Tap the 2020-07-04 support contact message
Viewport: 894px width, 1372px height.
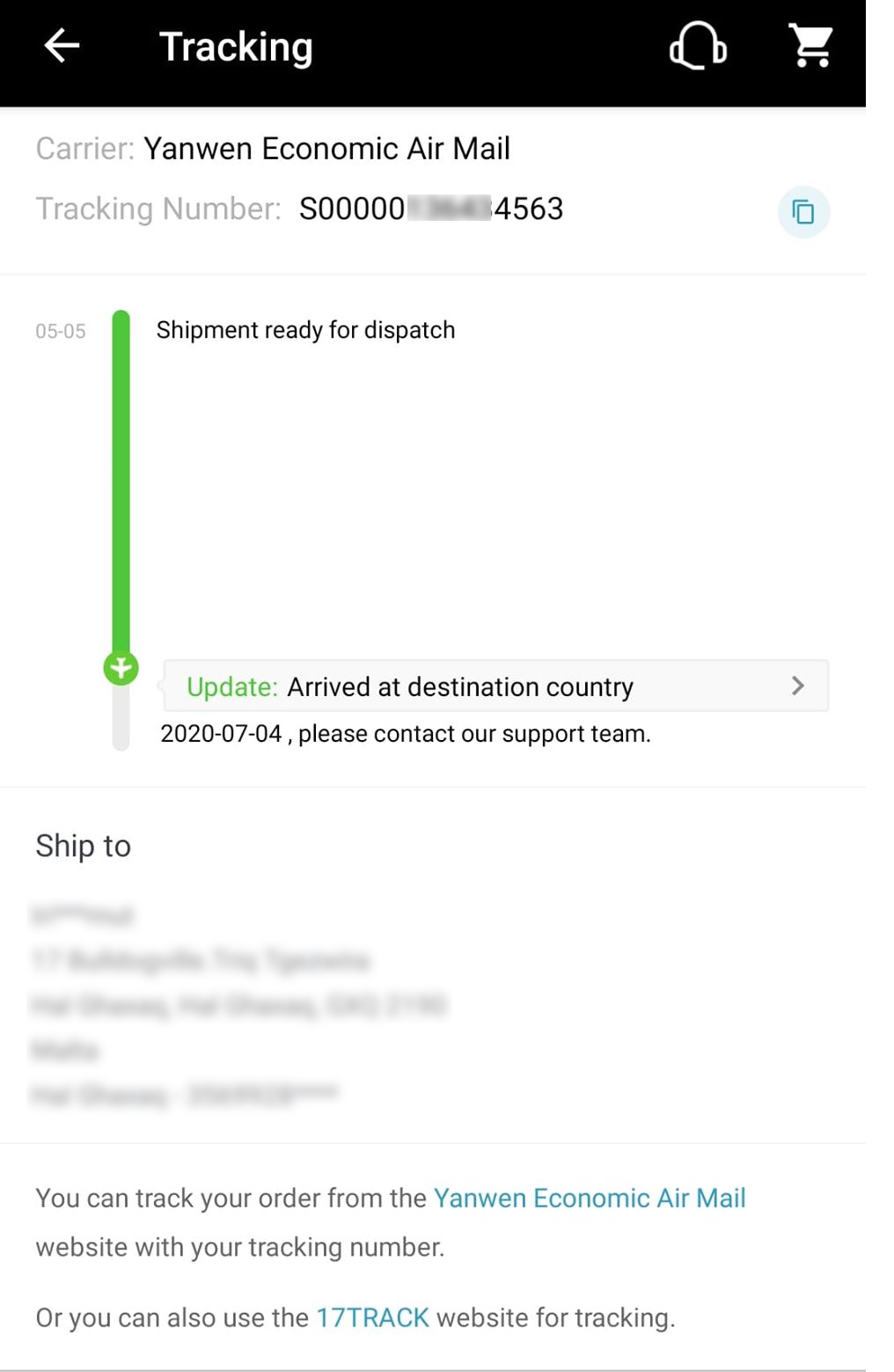click(x=406, y=734)
